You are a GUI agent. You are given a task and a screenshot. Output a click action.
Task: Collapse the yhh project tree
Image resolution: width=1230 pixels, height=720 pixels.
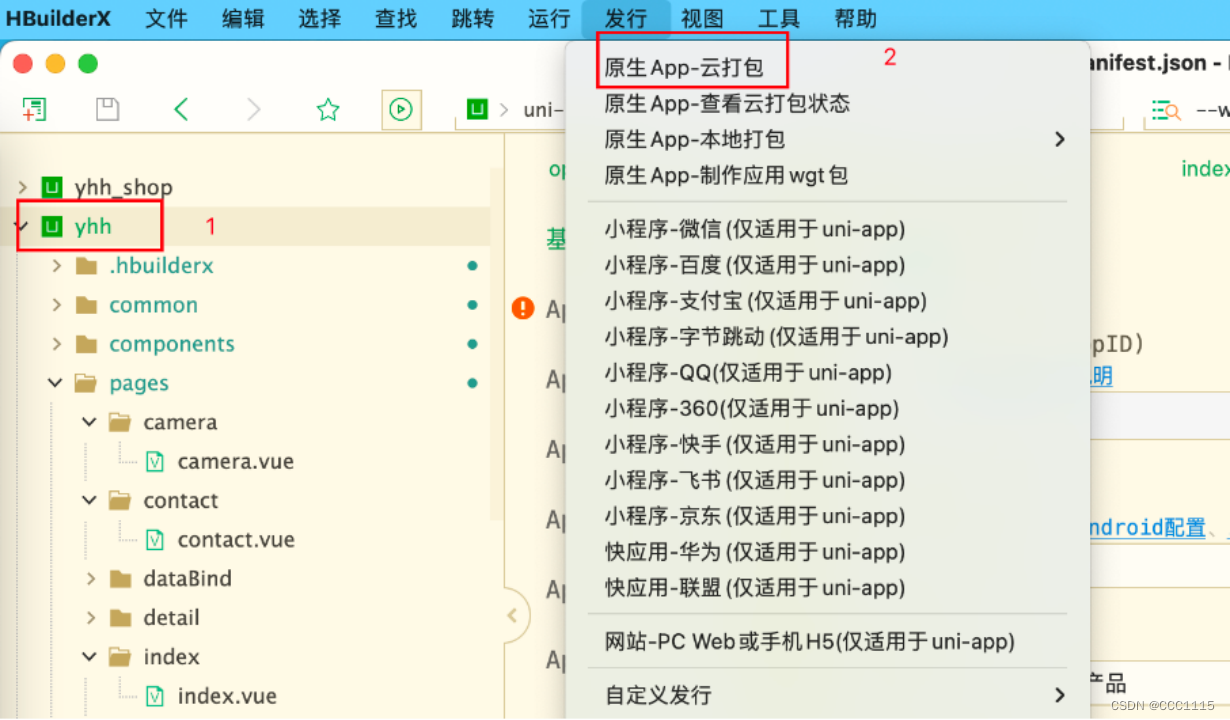point(21,226)
